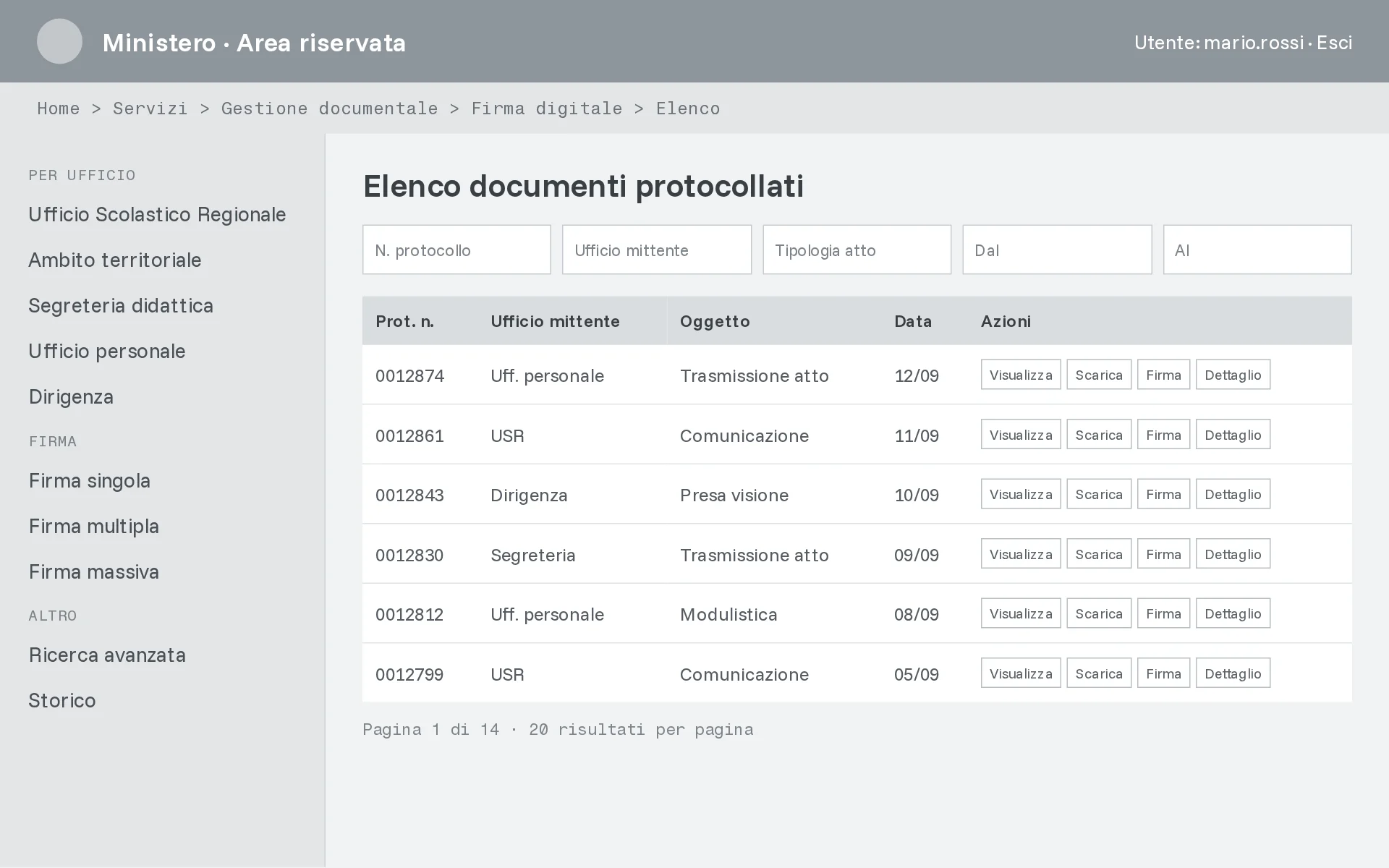Click the Prot. n. column header
This screenshot has height=868, width=1389.
(x=404, y=321)
